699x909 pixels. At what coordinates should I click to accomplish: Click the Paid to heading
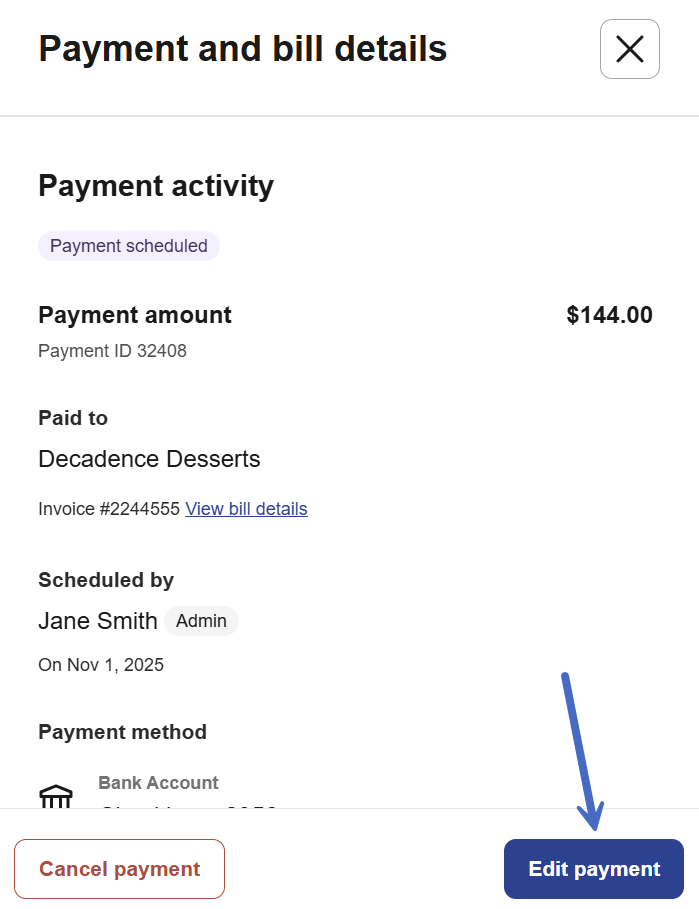click(x=73, y=418)
